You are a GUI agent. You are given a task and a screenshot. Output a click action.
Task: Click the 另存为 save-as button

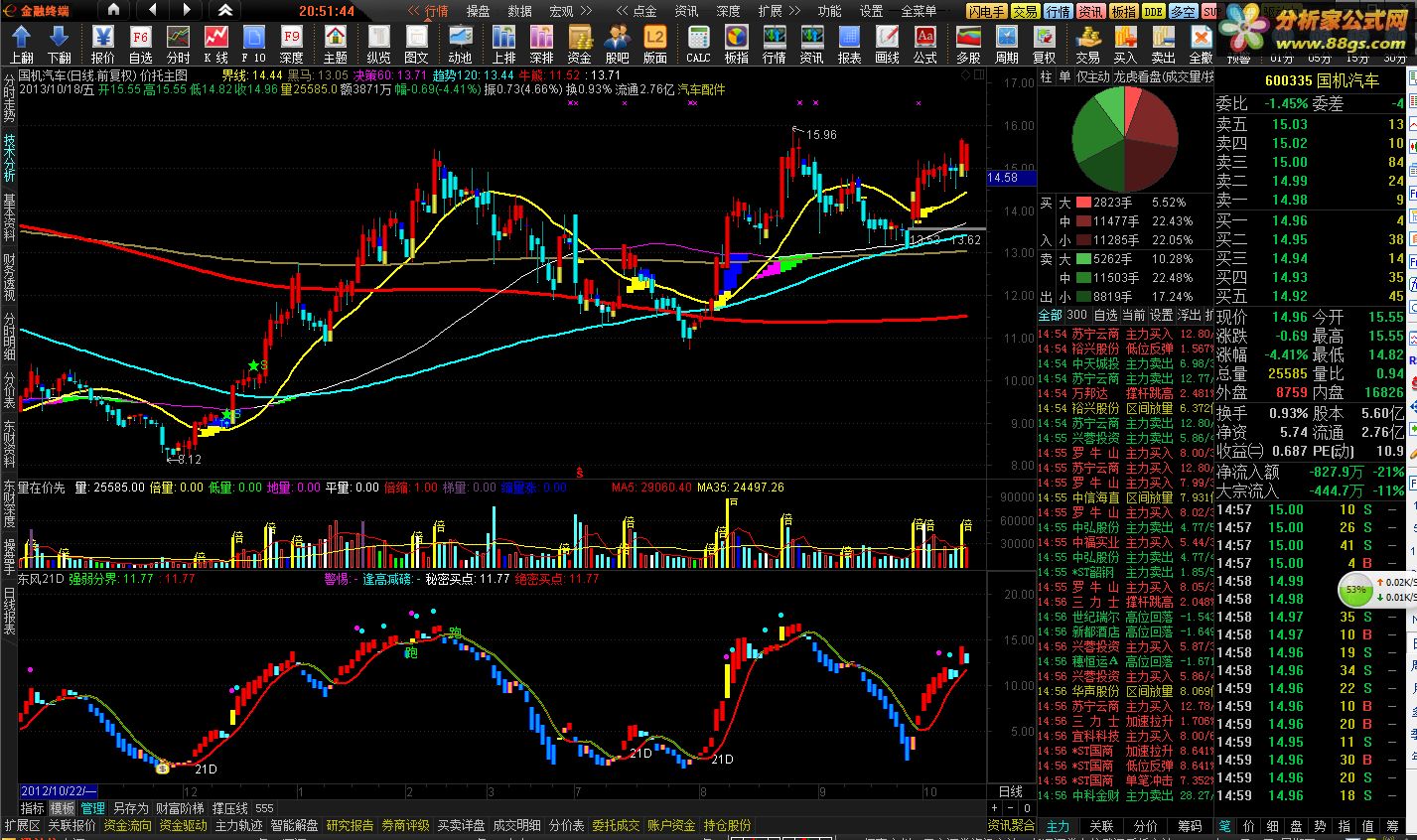point(131,809)
